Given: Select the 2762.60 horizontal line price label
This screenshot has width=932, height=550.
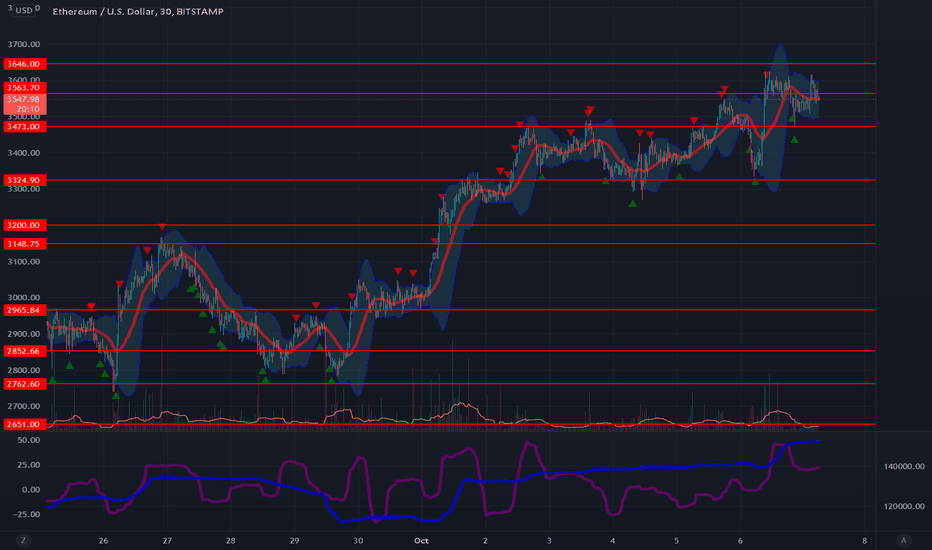Looking at the screenshot, I should pyautogui.click(x=24, y=384).
